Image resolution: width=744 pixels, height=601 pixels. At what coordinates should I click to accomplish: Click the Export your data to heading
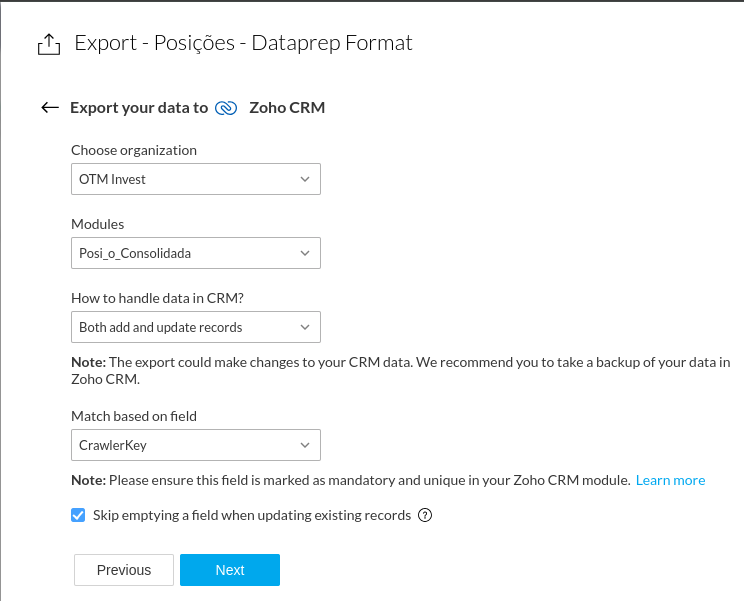click(139, 108)
